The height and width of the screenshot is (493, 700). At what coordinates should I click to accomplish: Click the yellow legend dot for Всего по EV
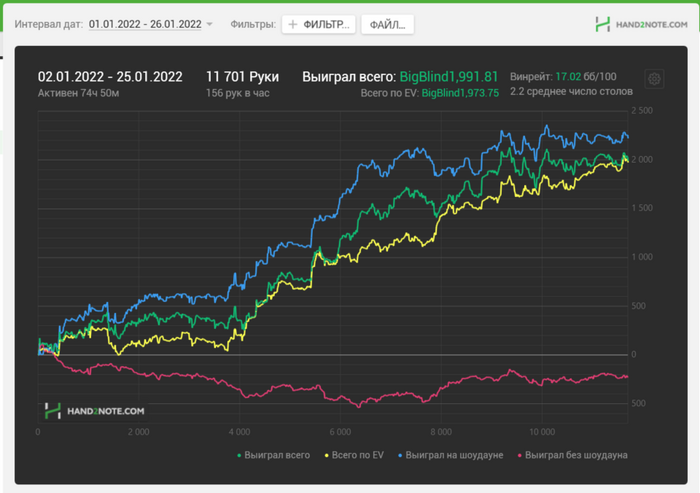[327, 455]
